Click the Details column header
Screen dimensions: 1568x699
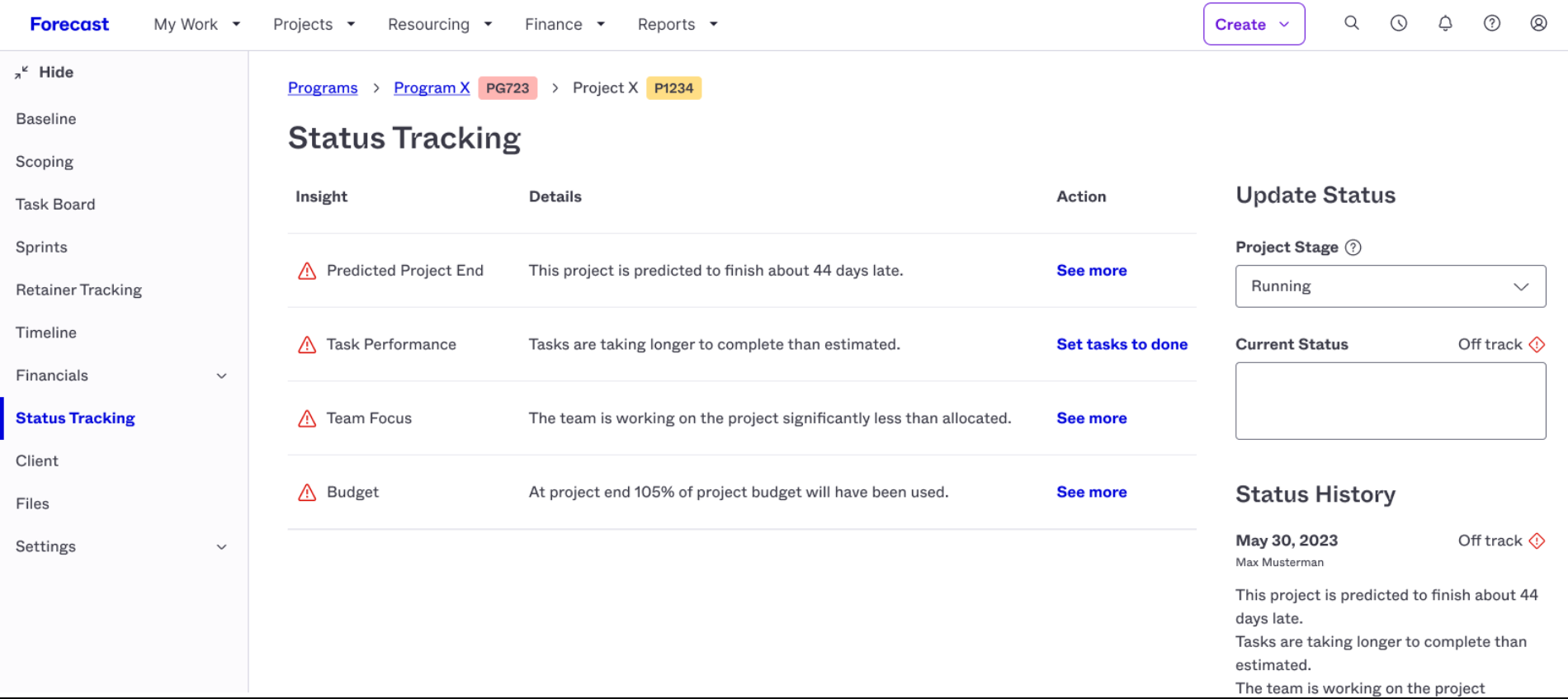(x=555, y=196)
